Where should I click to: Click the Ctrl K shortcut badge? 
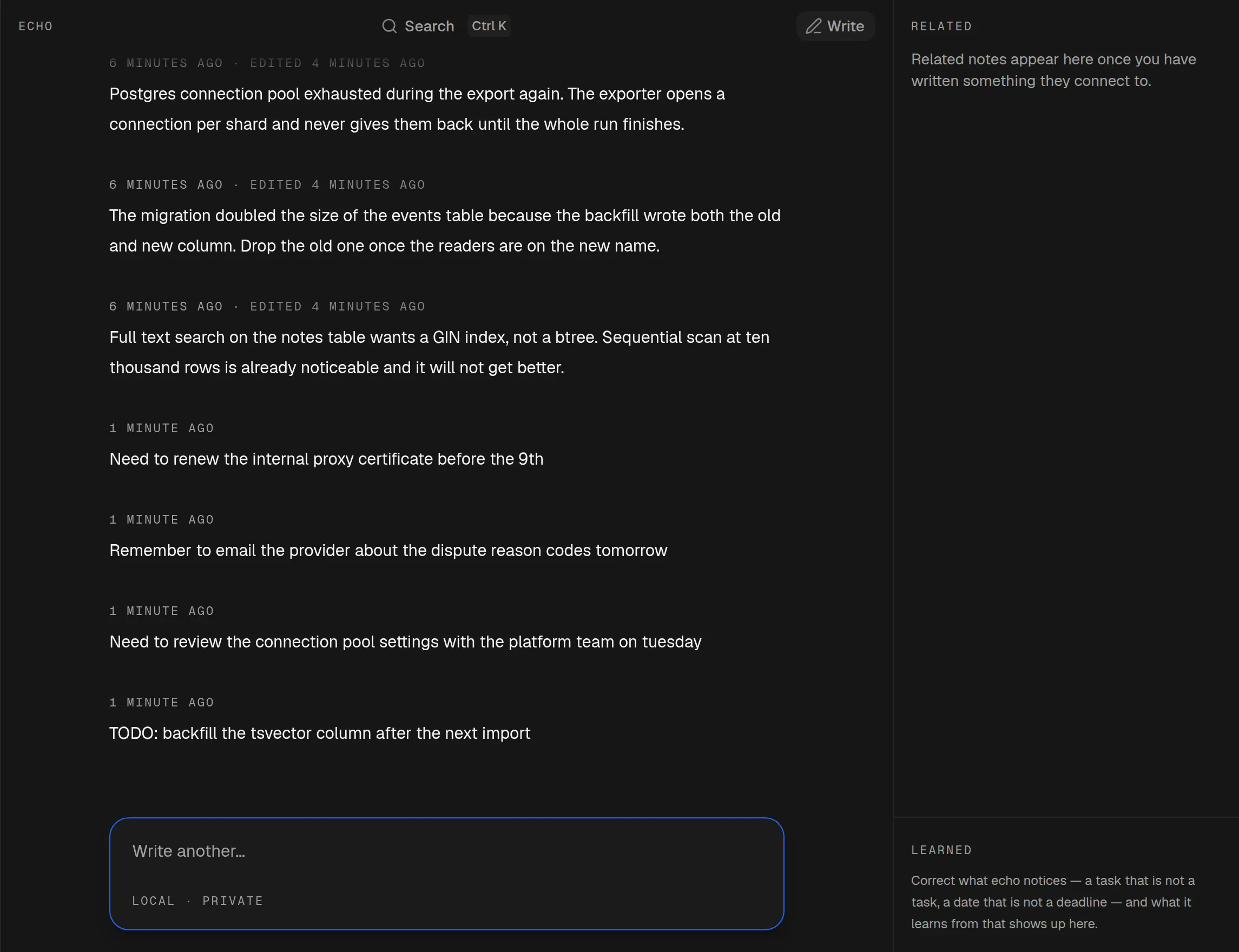[489, 26]
